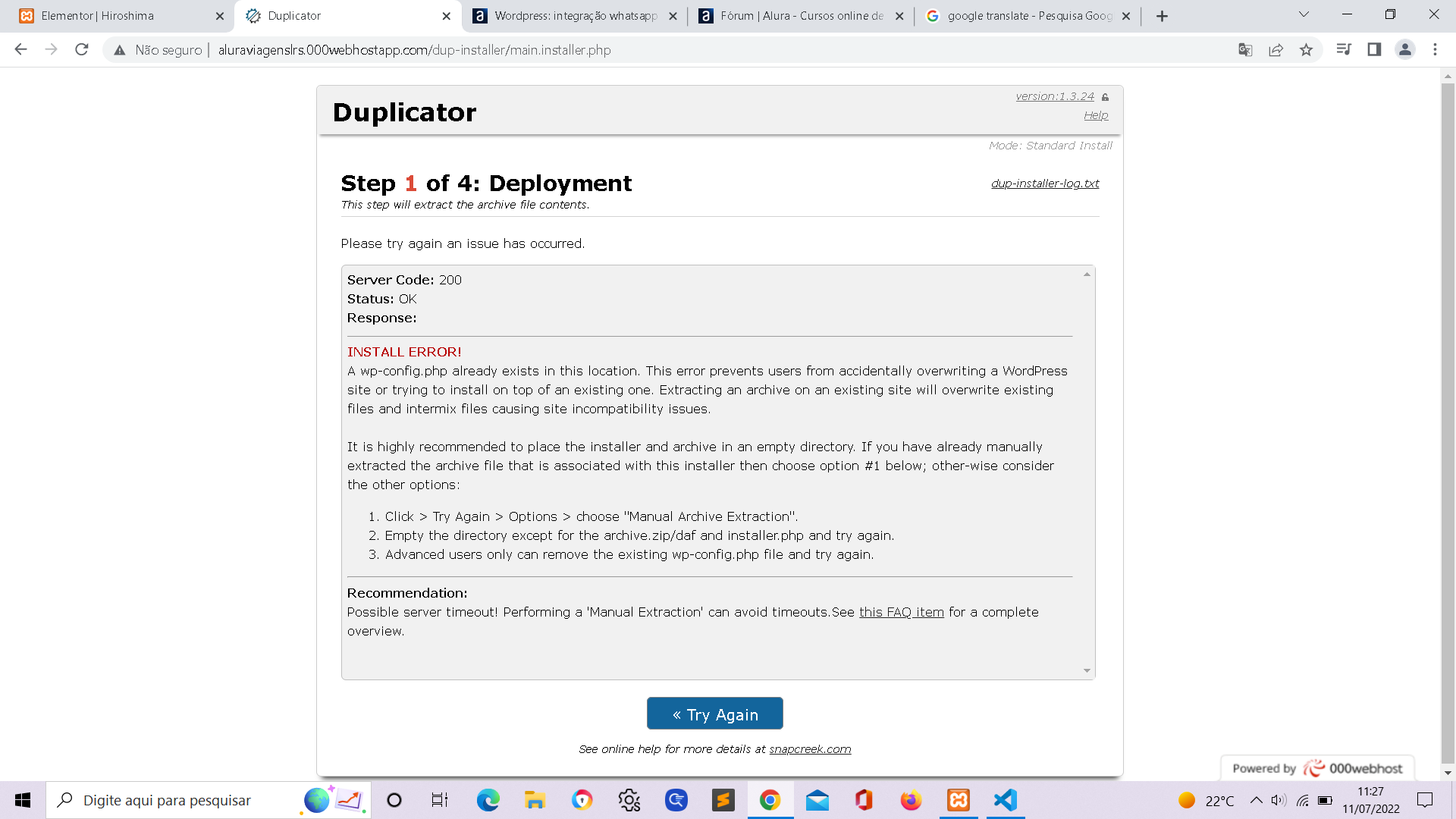
Task: Open the dup-installer-log.txt file
Action: [x=1045, y=183]
